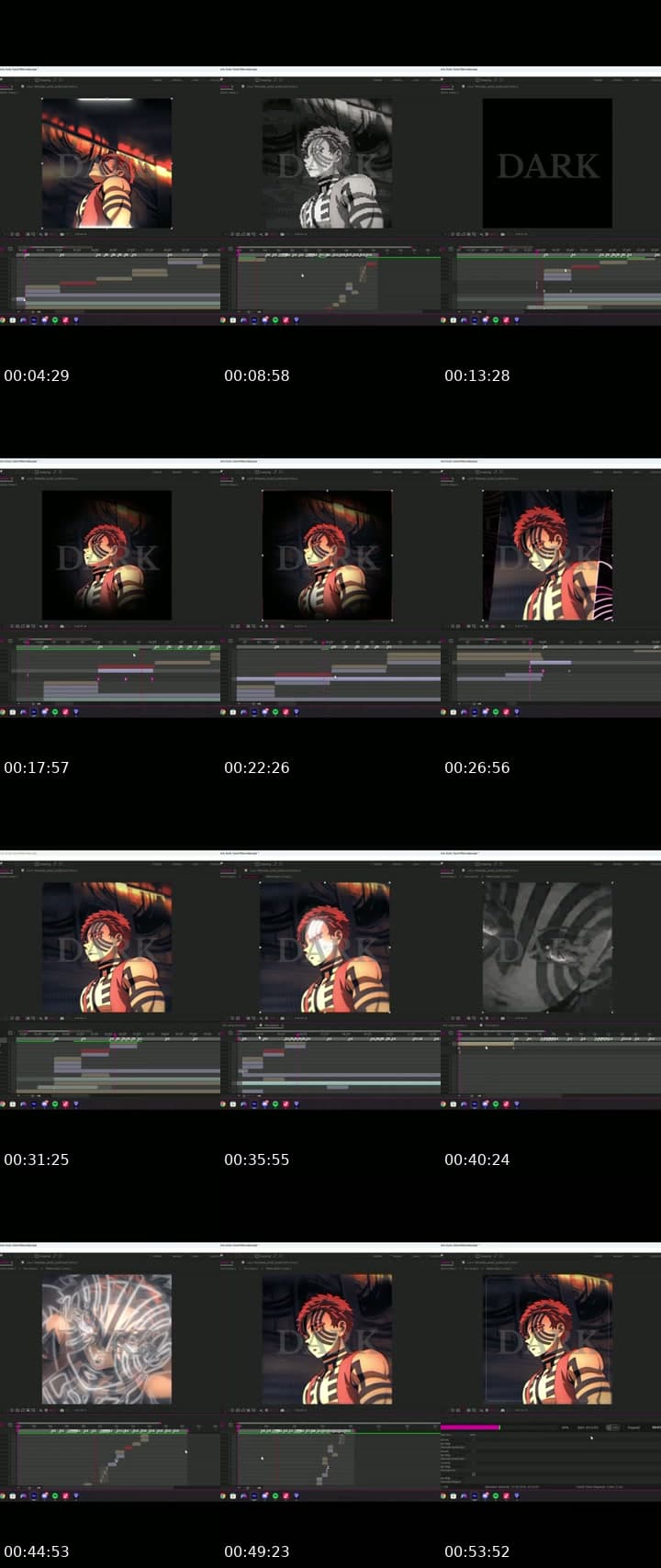
Task: Click the 00:35:55 timestamp label
Action: pyautogui.click(x=257, y=1159)
